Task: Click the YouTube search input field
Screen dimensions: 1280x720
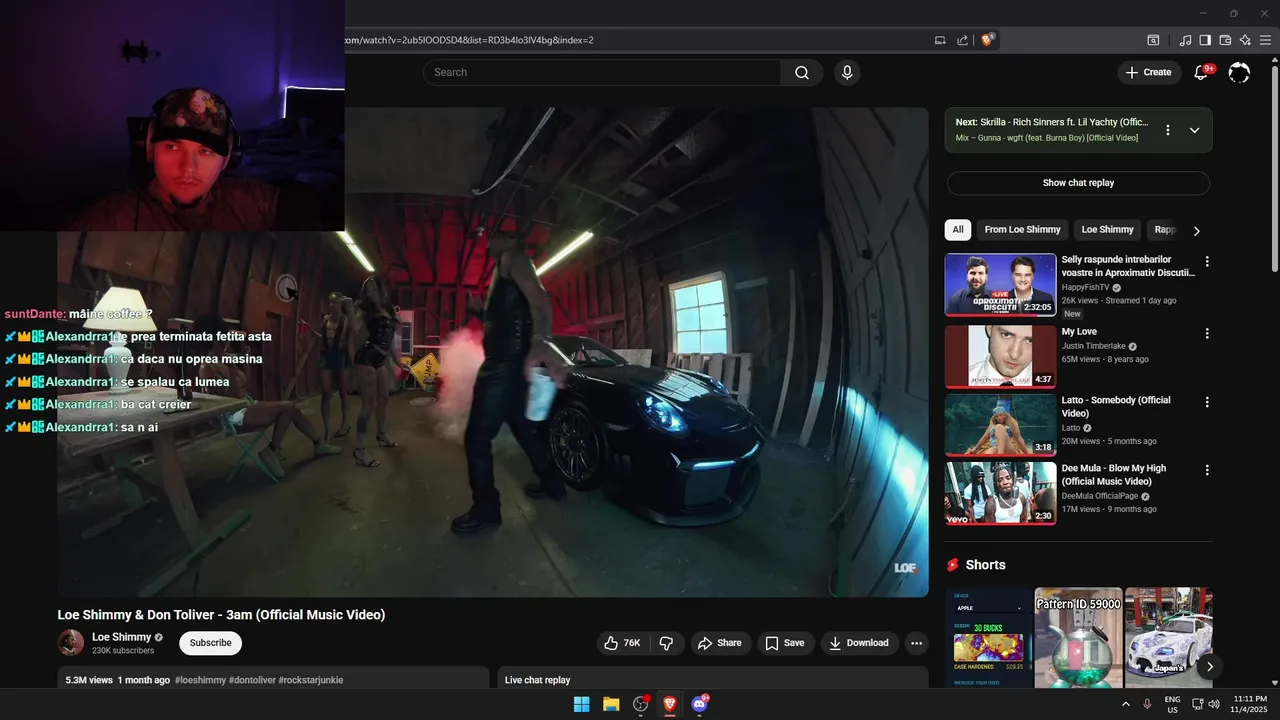Action: (x=602, y=72)
